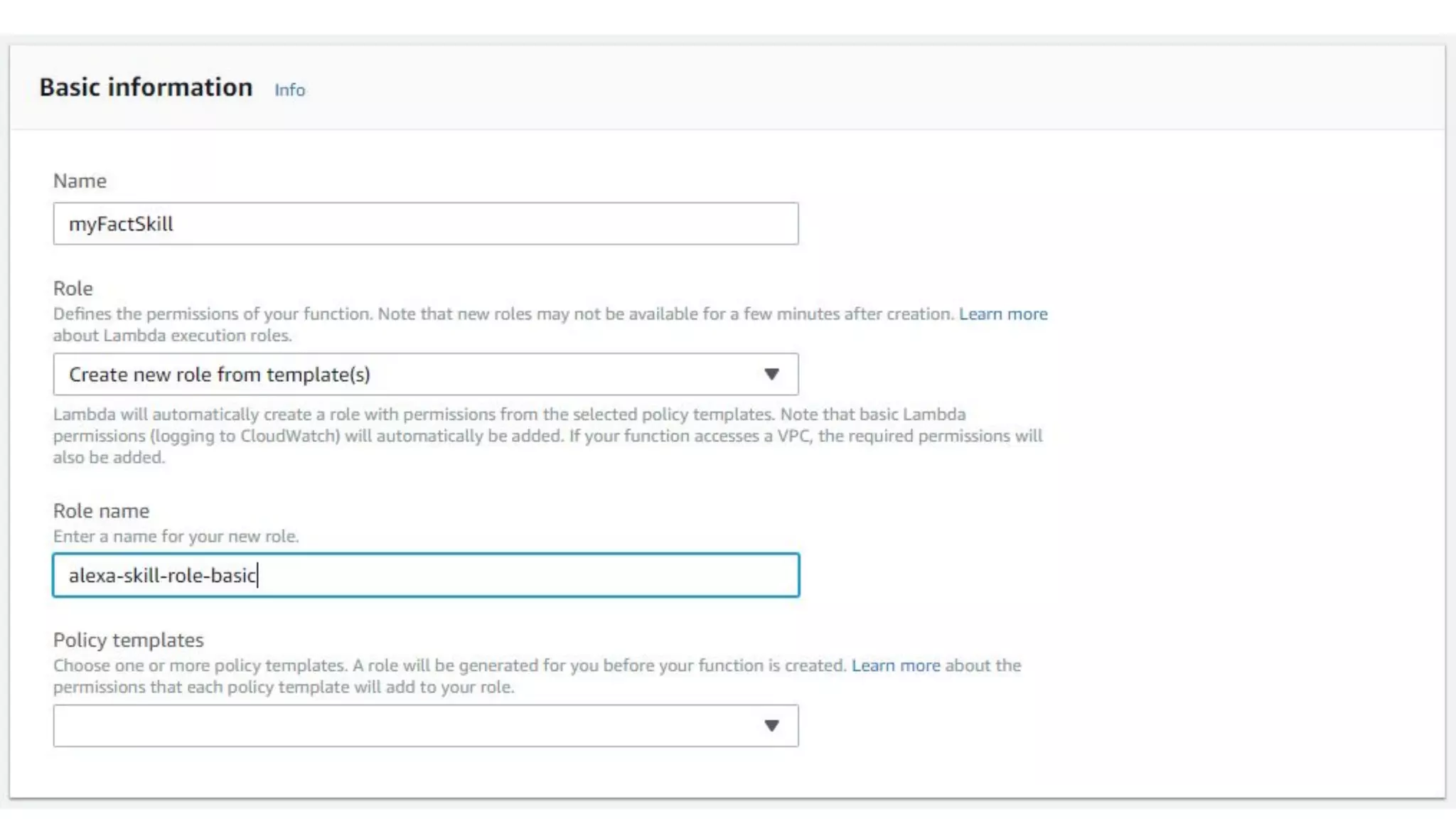1456x819 pixels.
Task: Click 'Enter a name for your new role' hint
Action: point(176,537)
